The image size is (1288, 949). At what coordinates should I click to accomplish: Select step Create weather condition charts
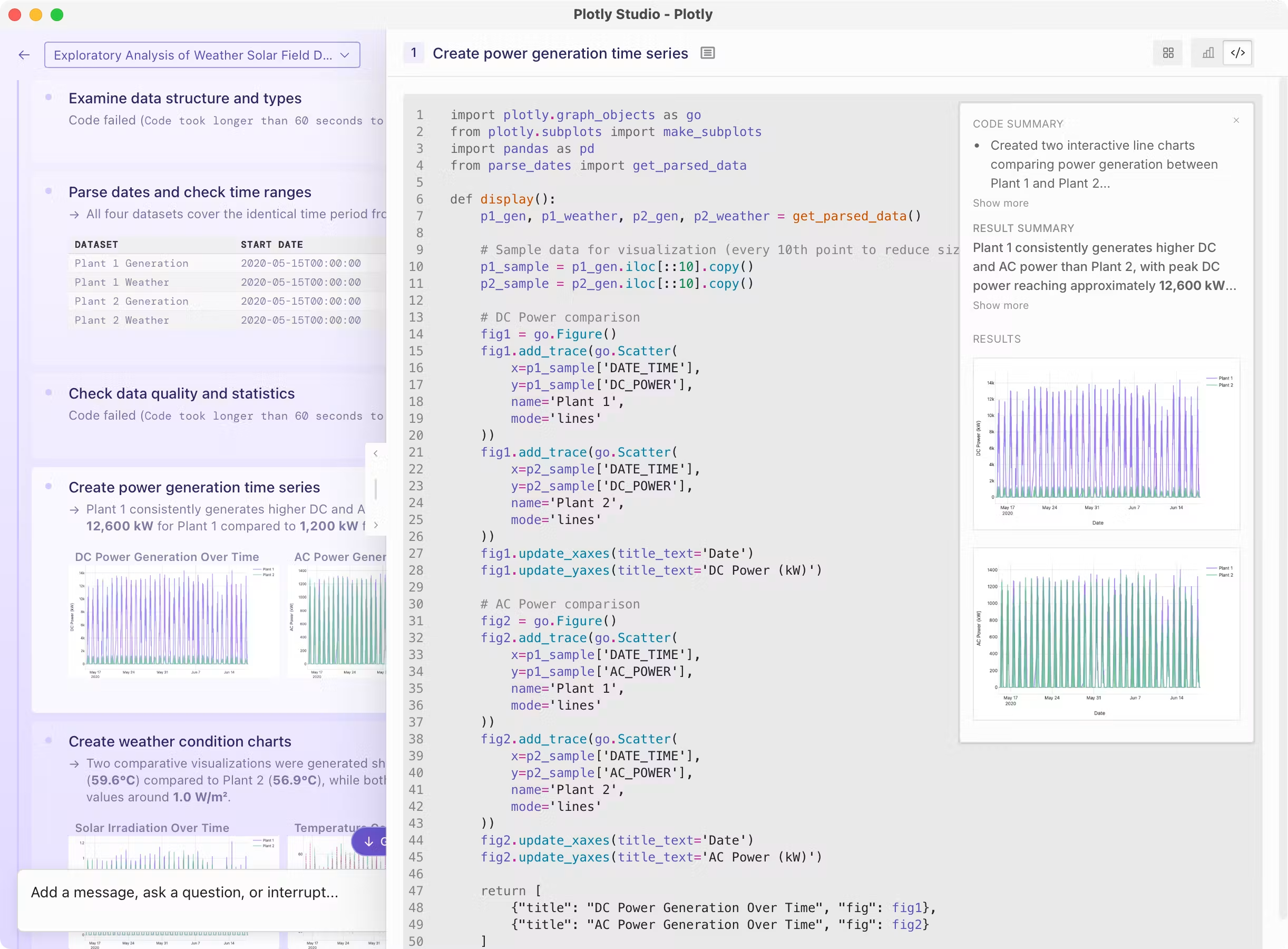[x=180, y=742]
